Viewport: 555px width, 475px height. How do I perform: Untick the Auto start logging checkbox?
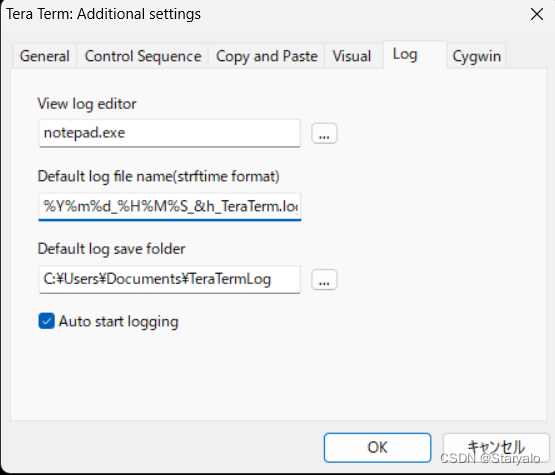pyautogui.click(x=46, y=321)
